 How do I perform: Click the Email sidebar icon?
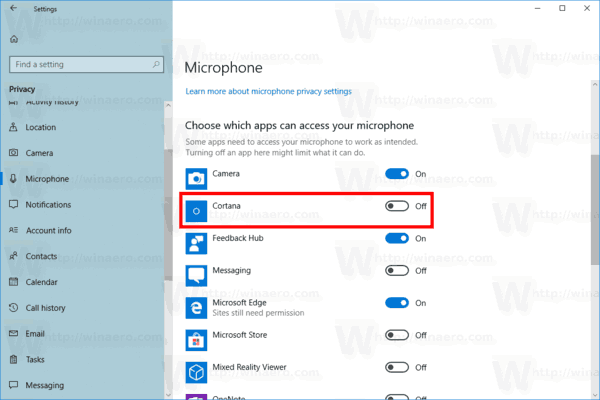click(x=13, y=333)
